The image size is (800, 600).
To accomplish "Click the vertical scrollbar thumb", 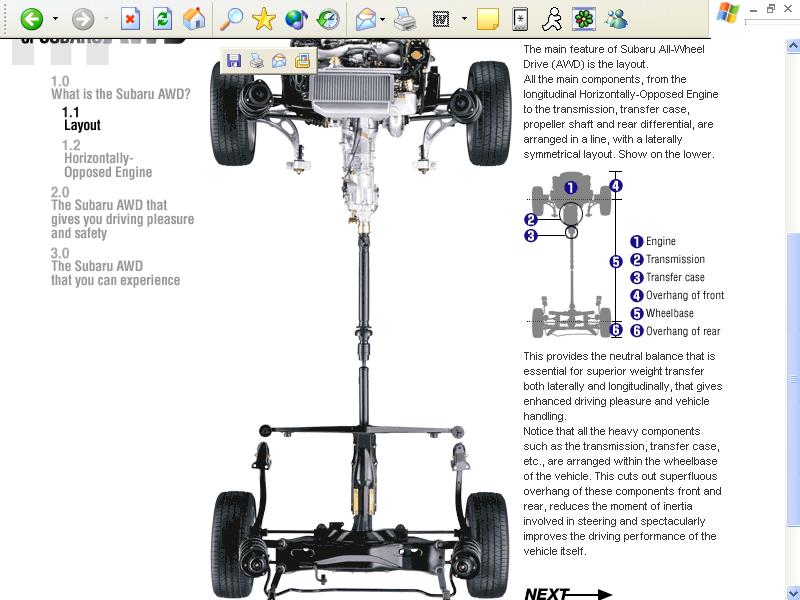I will pyautogui.click(x=793, y=379).
